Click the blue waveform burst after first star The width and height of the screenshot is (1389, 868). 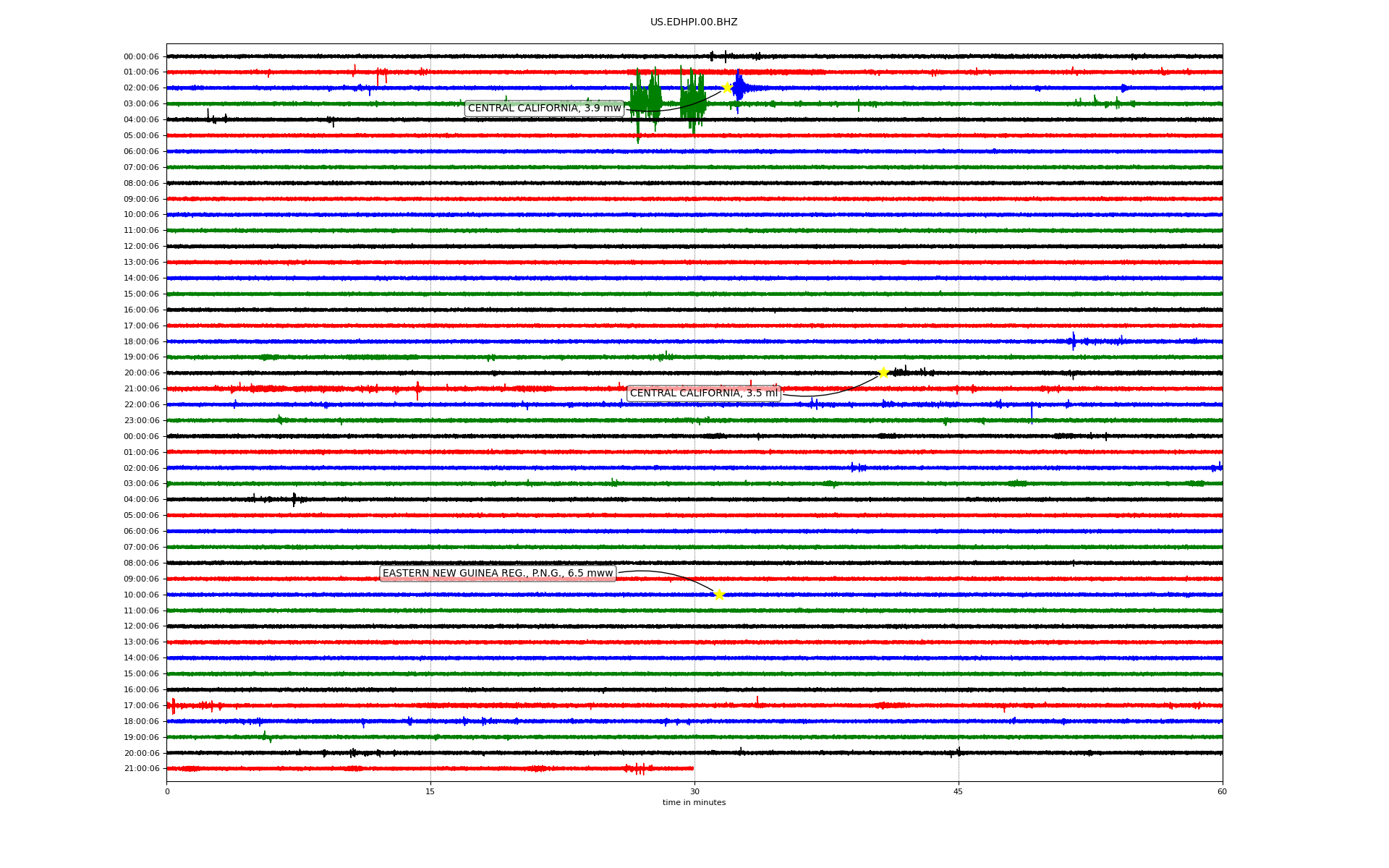point(739,88)
